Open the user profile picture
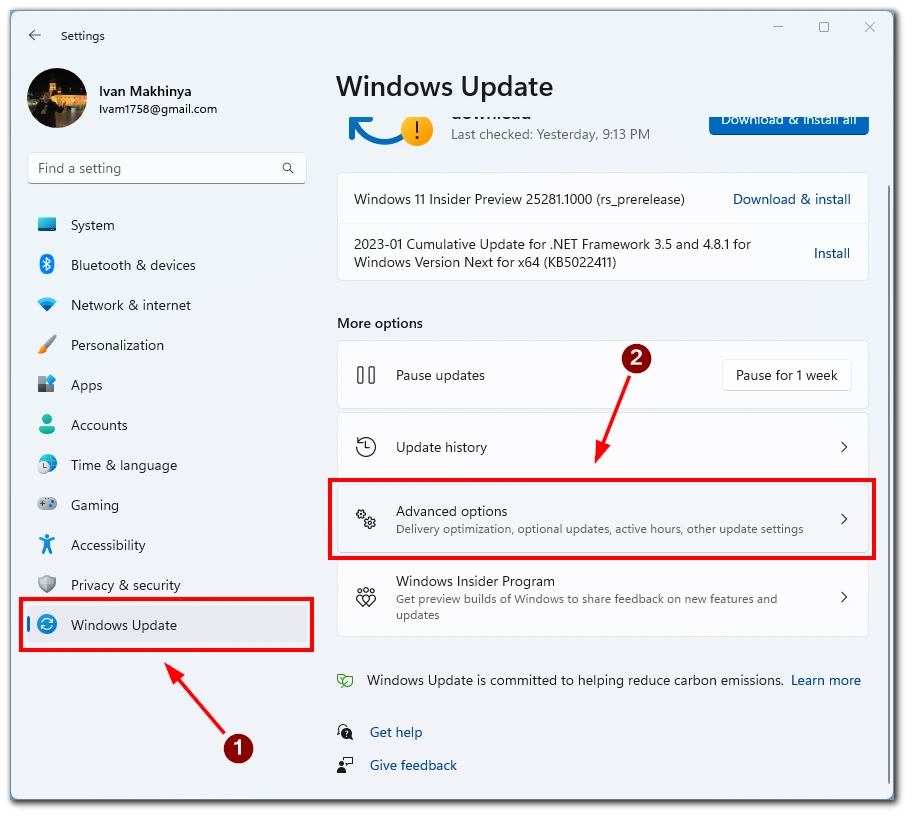The width and height of the screenshot is (912, 818). (57, 98)
